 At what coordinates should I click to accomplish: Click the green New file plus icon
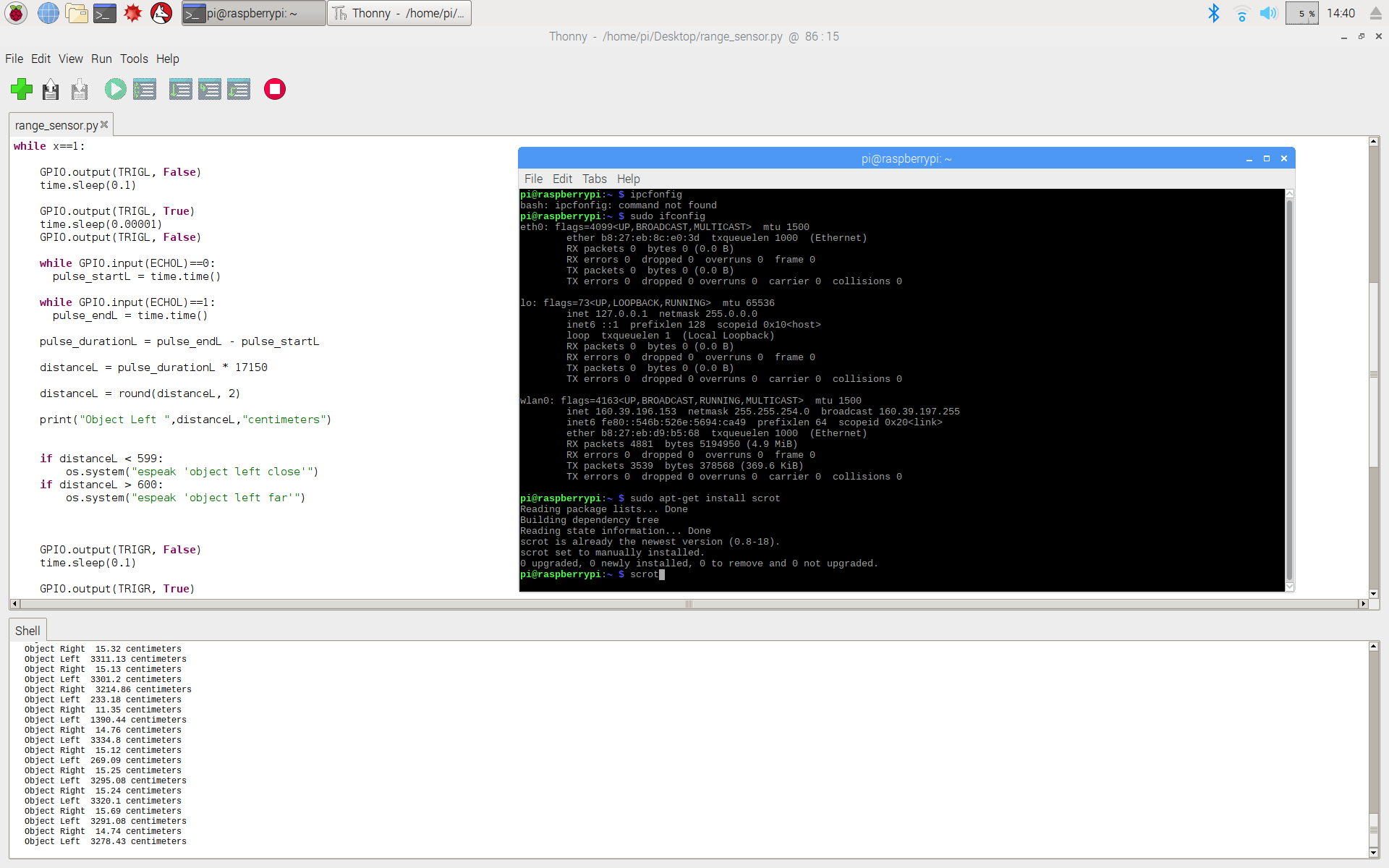(22, 90)
